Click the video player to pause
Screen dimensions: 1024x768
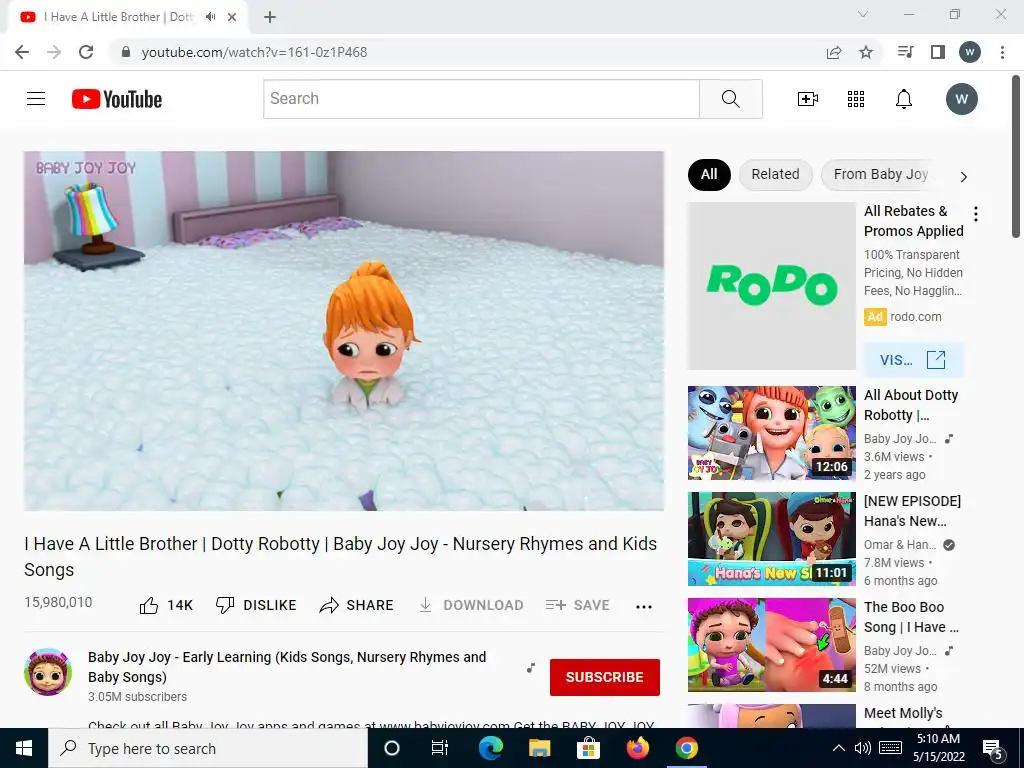click(344, 330)
